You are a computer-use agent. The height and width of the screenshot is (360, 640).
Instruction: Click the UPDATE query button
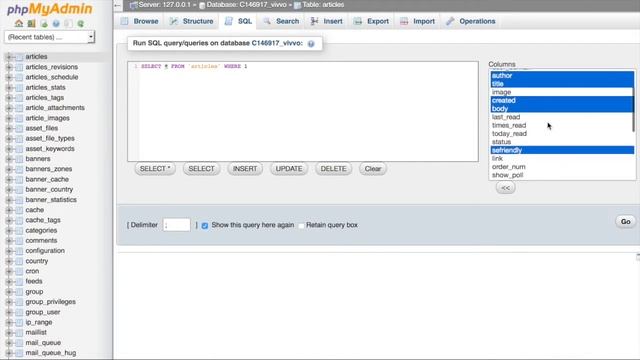point(289,169)
